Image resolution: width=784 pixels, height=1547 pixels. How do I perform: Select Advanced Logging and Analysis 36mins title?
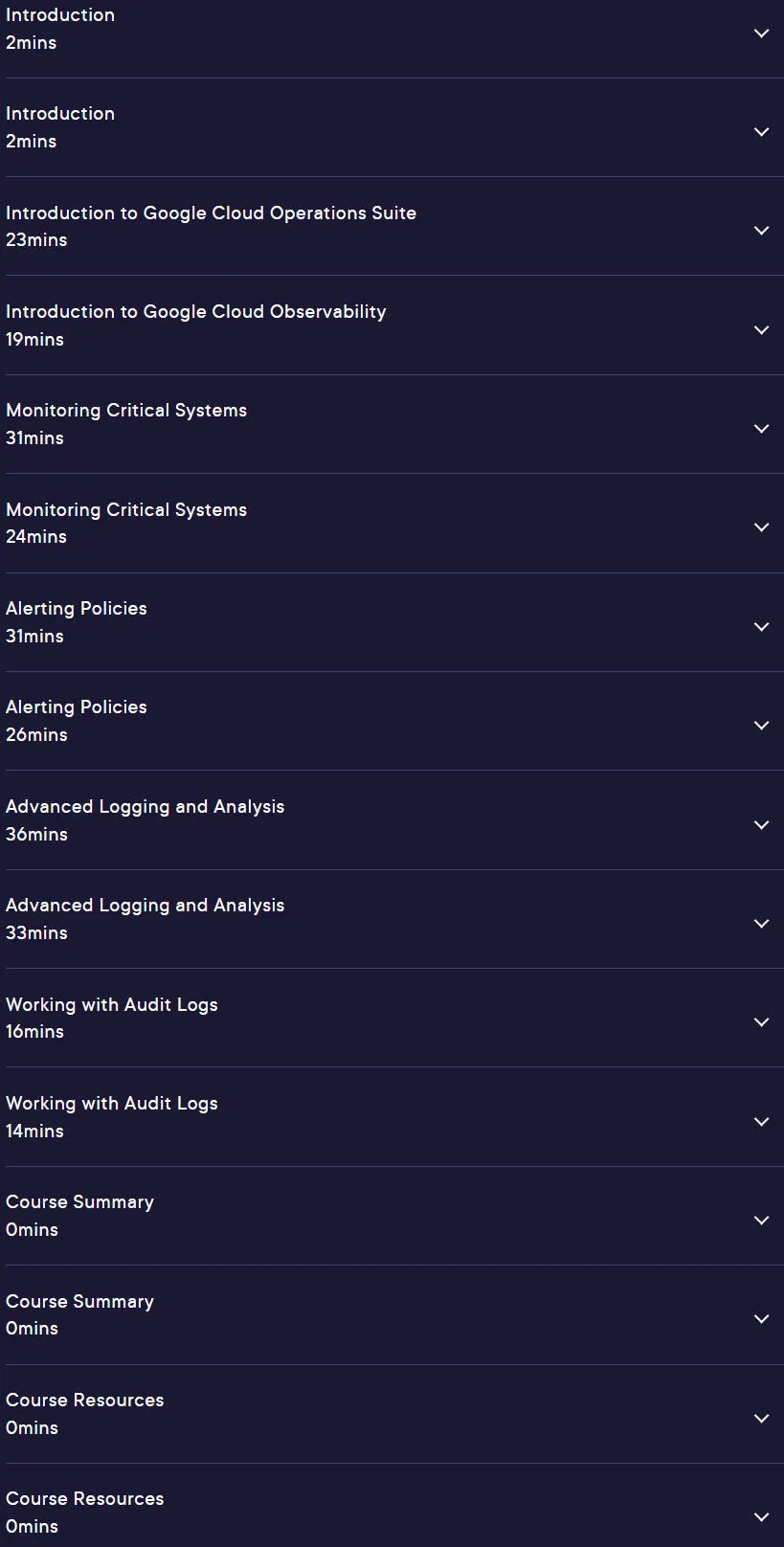click(x=145, y=807)
